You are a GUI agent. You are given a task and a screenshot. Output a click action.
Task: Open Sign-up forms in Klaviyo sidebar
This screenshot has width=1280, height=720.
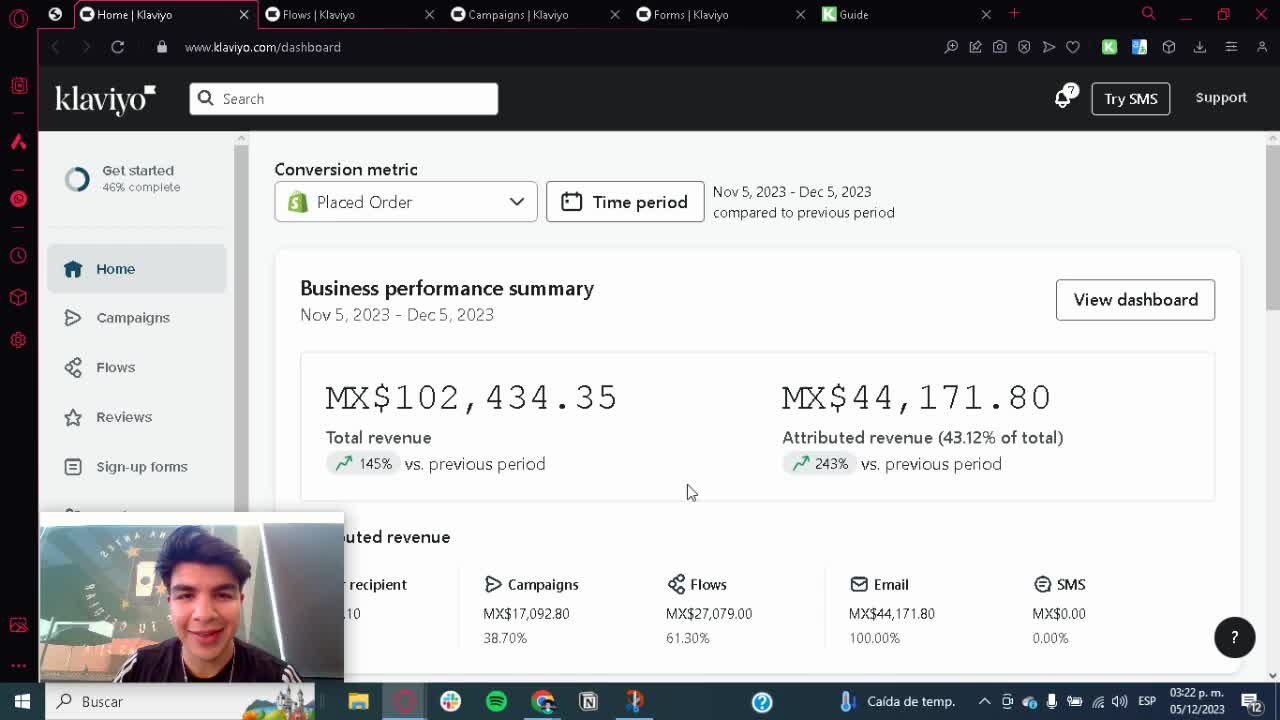pos(137,467)
